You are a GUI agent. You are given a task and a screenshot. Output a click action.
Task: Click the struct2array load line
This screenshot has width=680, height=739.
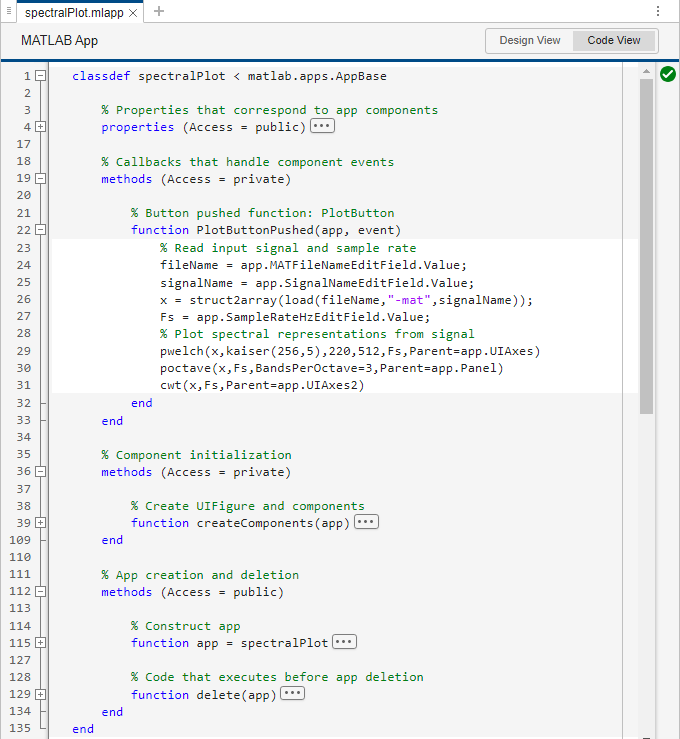tap(346, 300)
